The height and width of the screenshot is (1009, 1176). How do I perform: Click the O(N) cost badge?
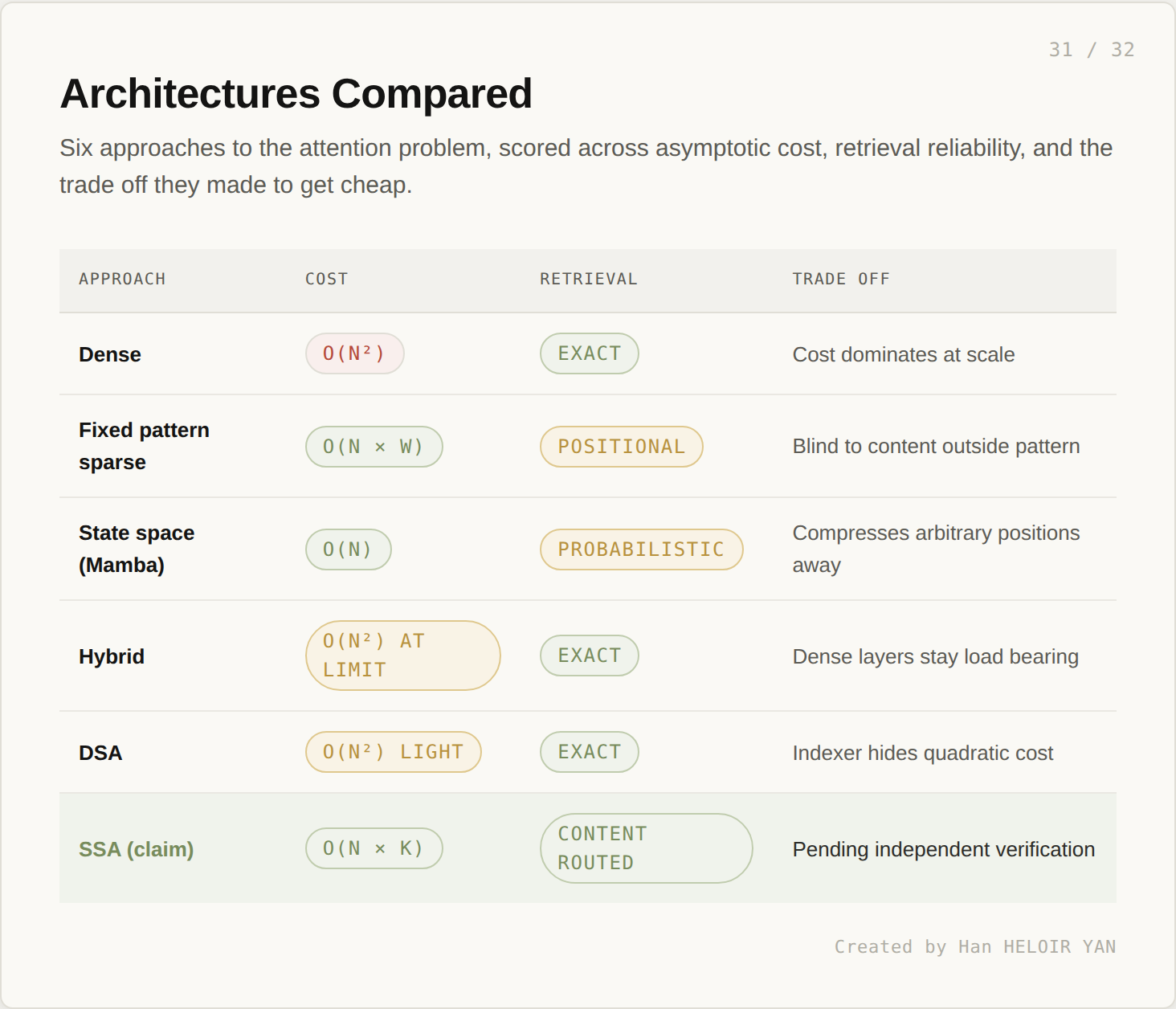[349, 549]
